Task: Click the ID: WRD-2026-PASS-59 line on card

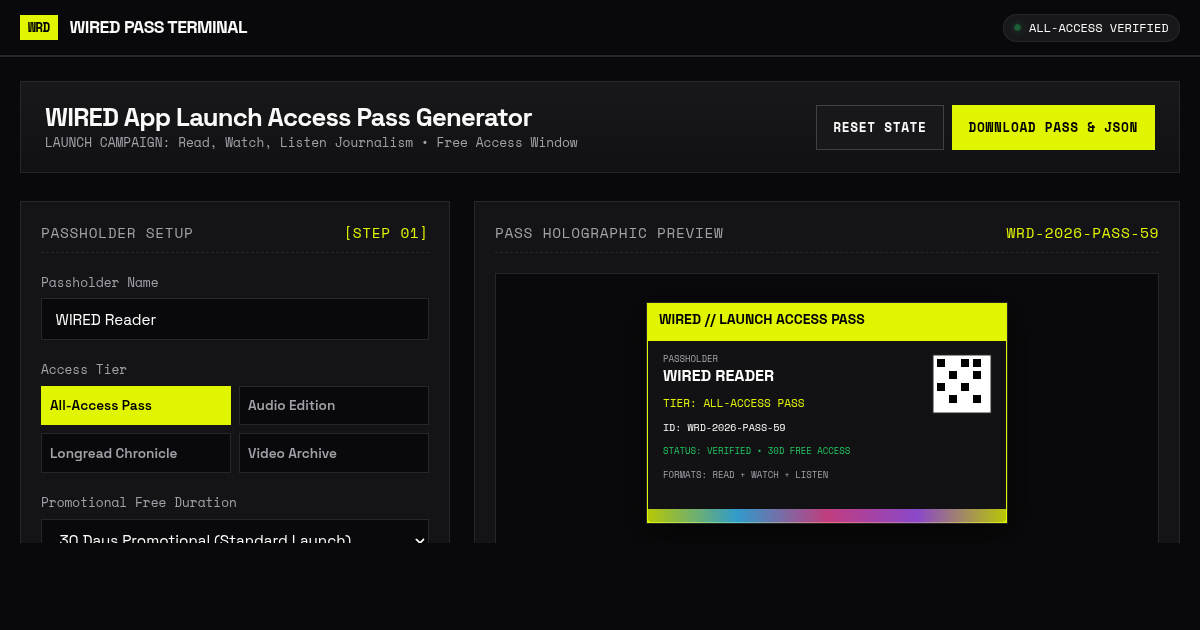Action: point(724,428)
